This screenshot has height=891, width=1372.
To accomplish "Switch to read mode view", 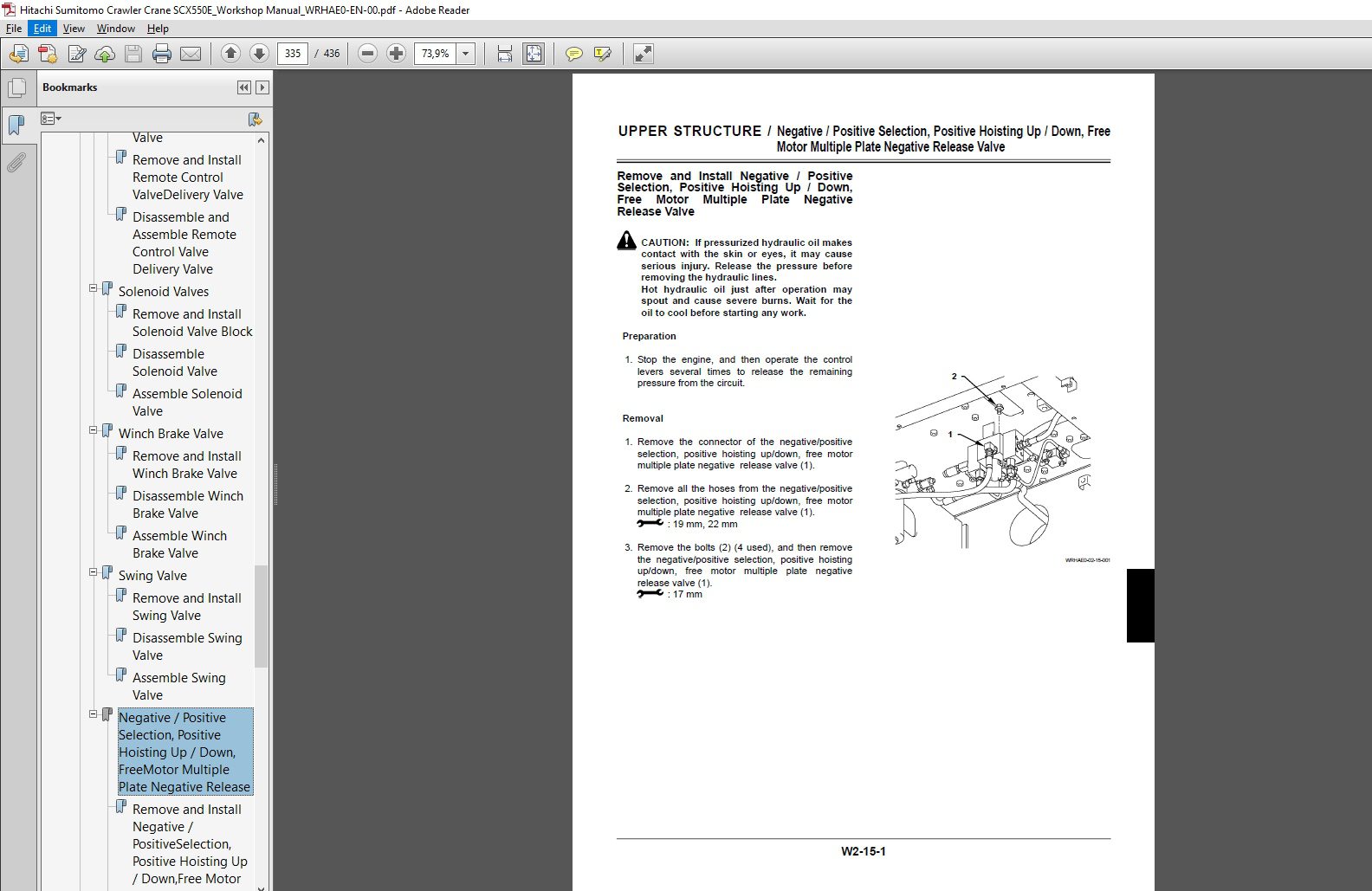I will tap(643, 54).
